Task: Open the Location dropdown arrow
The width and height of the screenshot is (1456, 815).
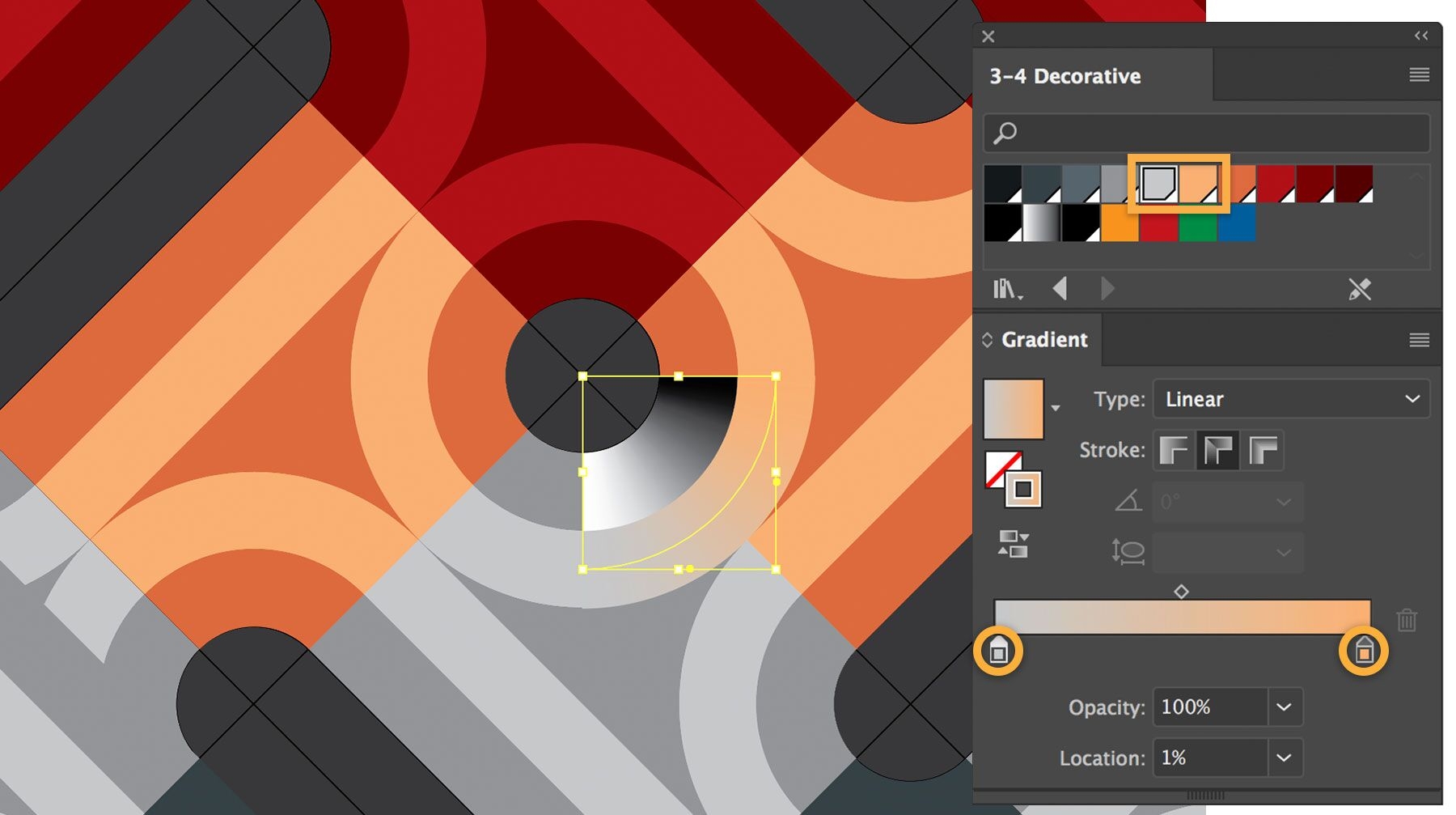Action: 1284,758
